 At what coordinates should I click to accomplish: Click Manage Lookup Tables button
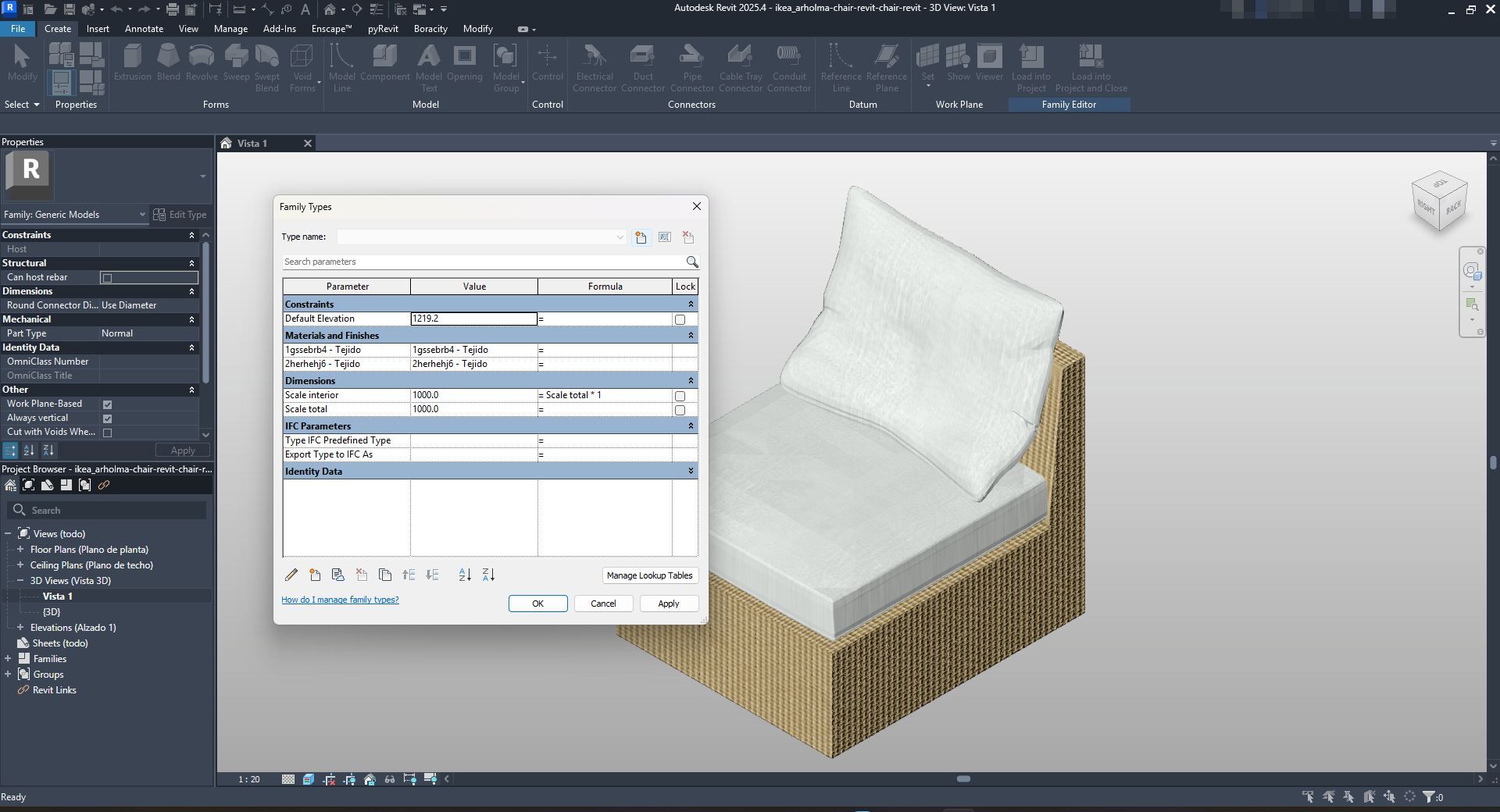[649, 575]
